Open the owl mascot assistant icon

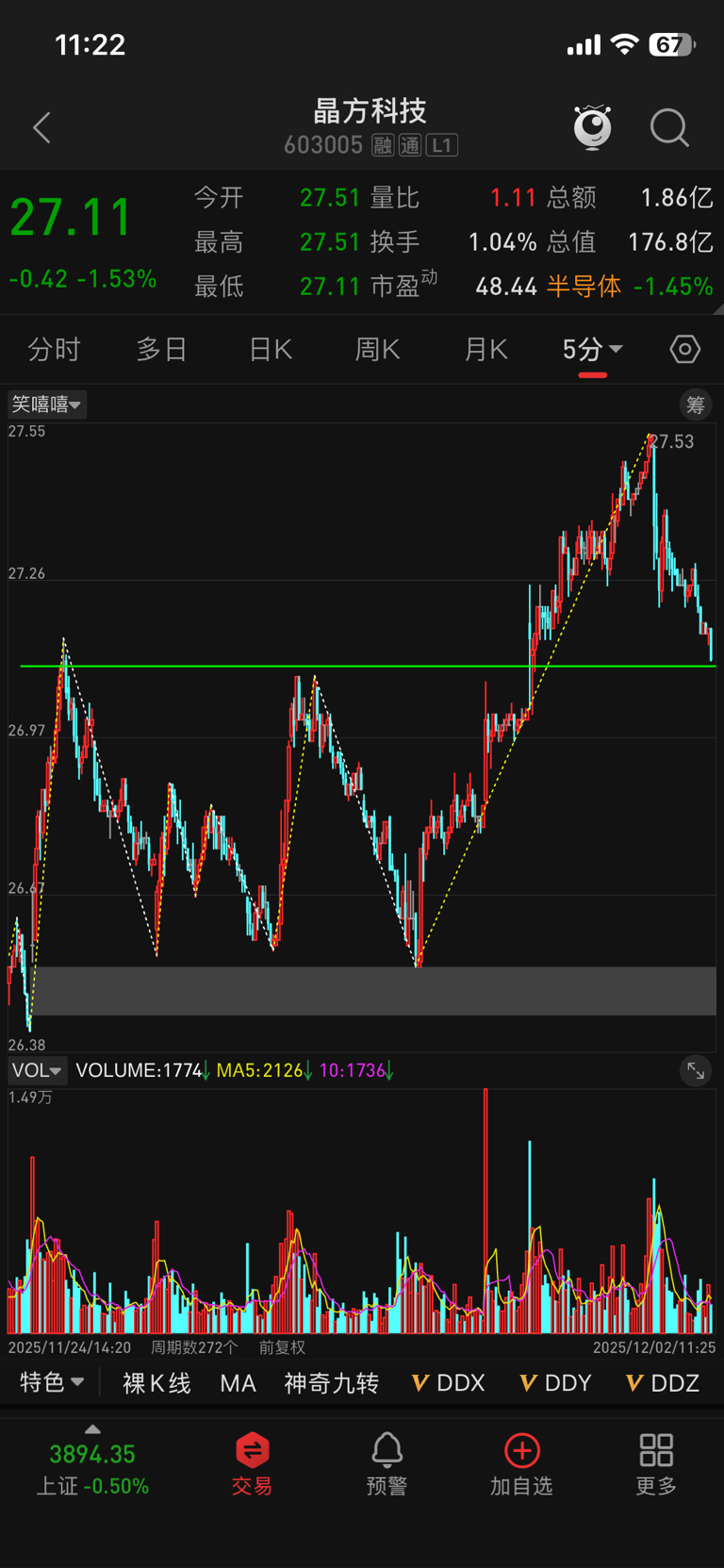click(593, 127)
